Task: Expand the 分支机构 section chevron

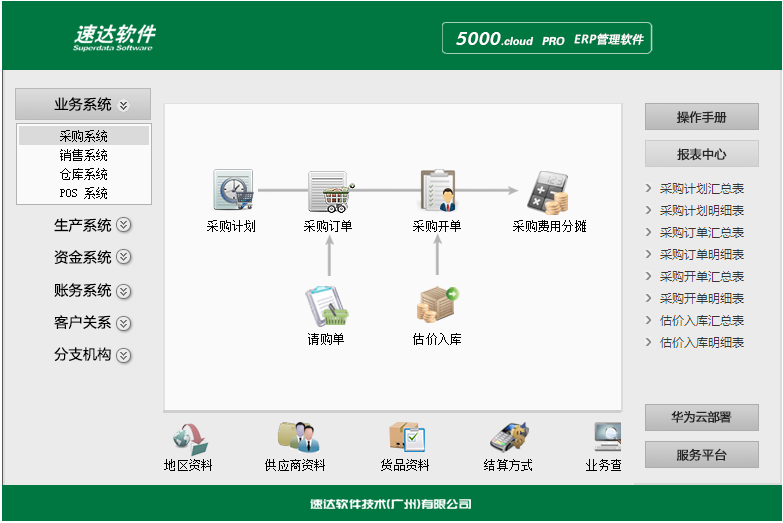Action: tap(123, 355)
